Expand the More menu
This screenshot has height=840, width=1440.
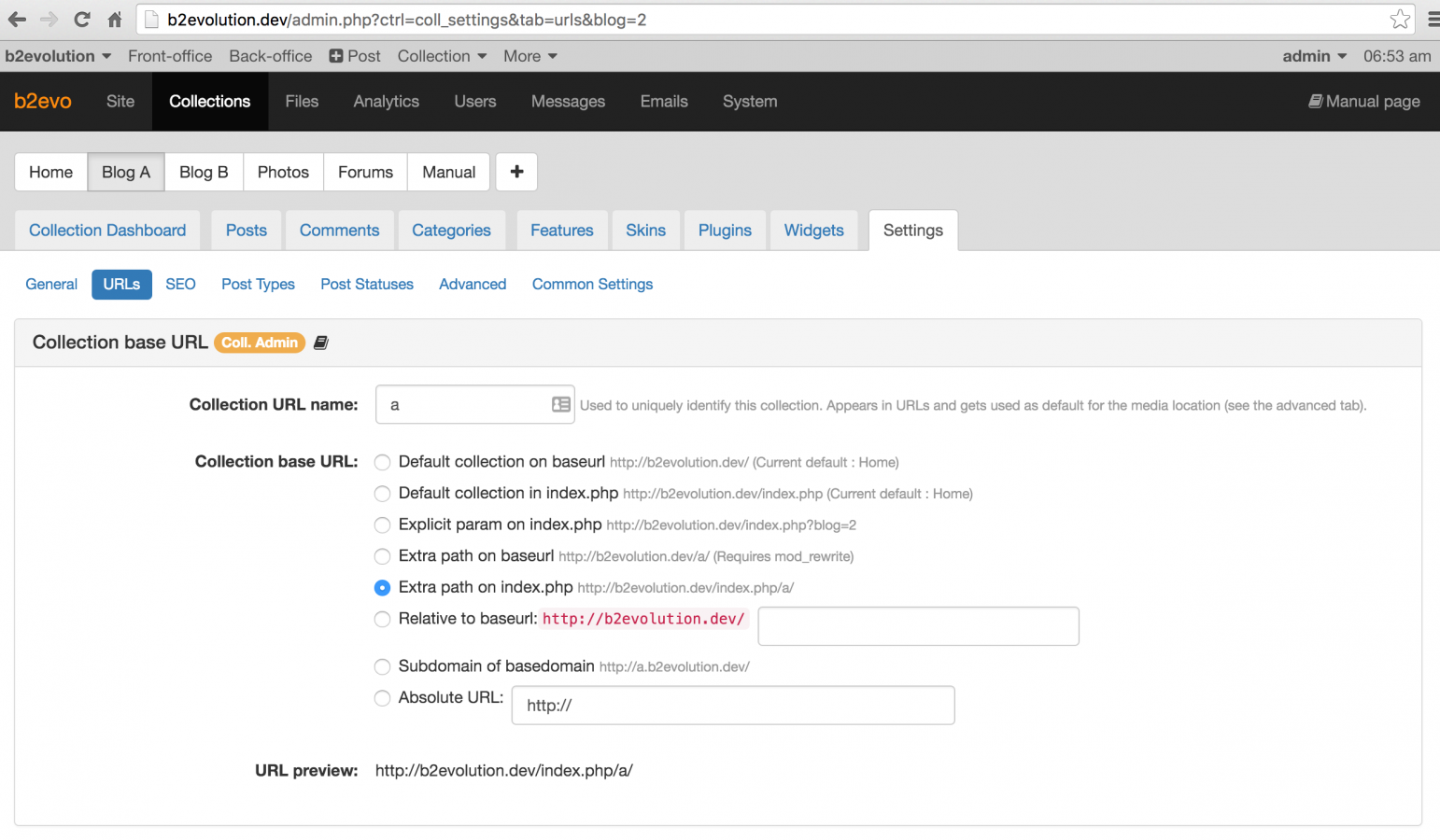(x=529, y=56)
